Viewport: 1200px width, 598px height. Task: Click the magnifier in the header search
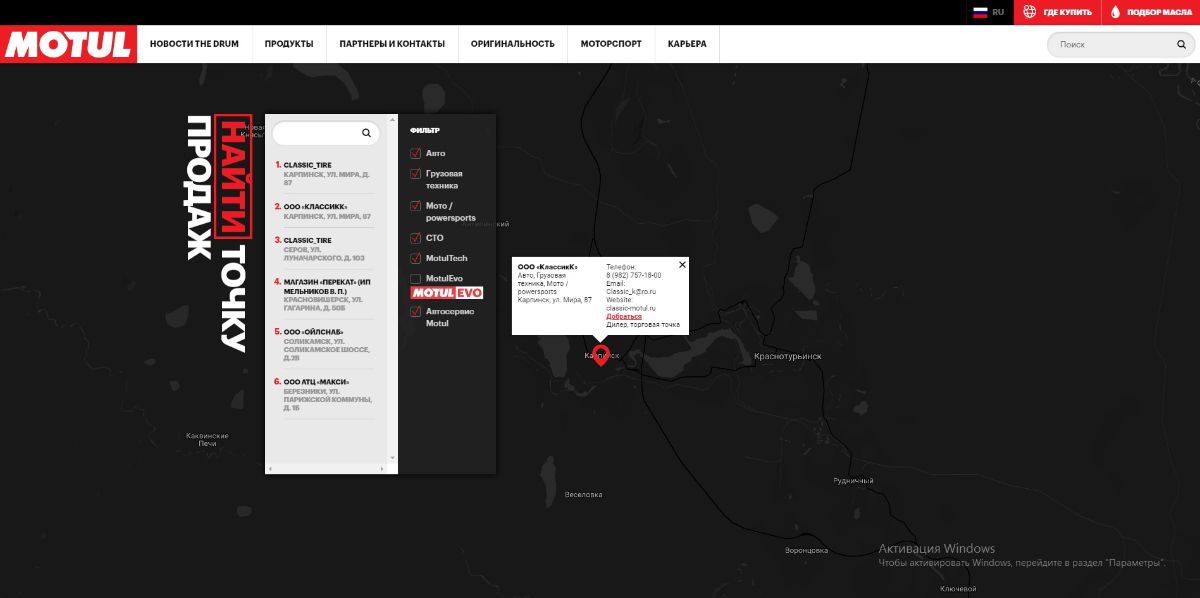[x=1181, y=45]
